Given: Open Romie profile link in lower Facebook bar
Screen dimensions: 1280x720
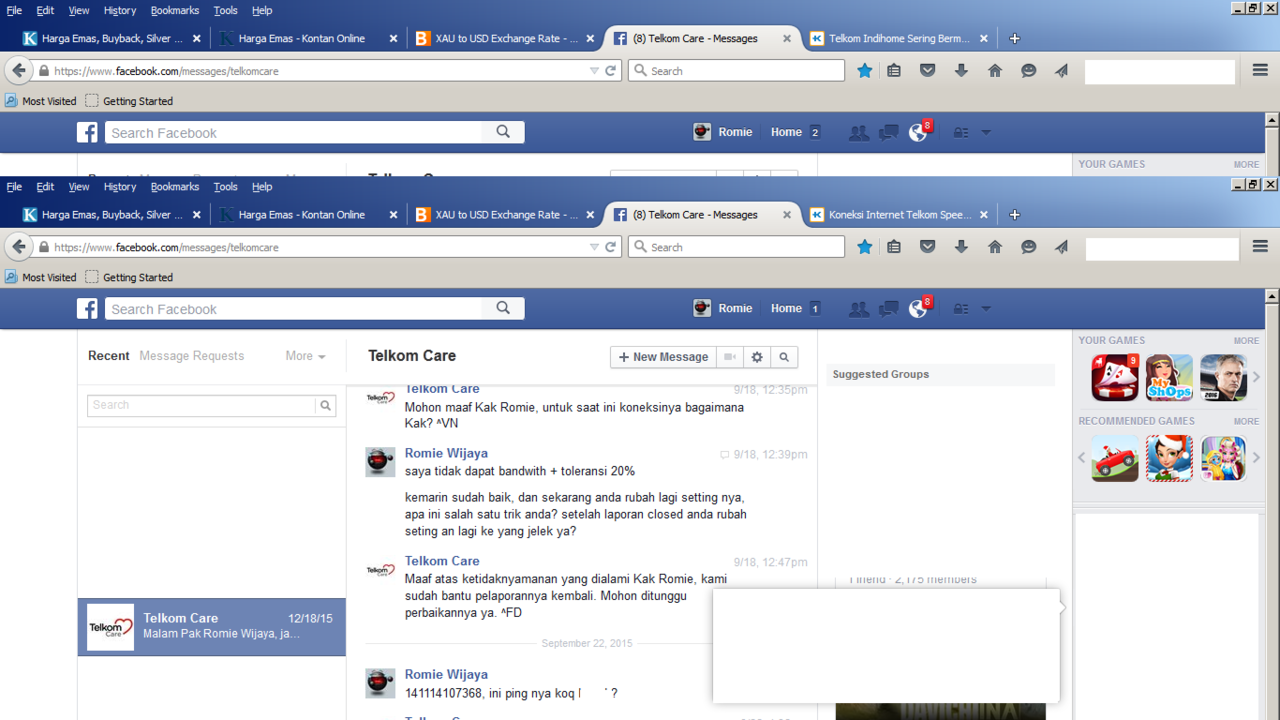Looking at the screenshot, I should pyautogui.click(x=722, y=309).
